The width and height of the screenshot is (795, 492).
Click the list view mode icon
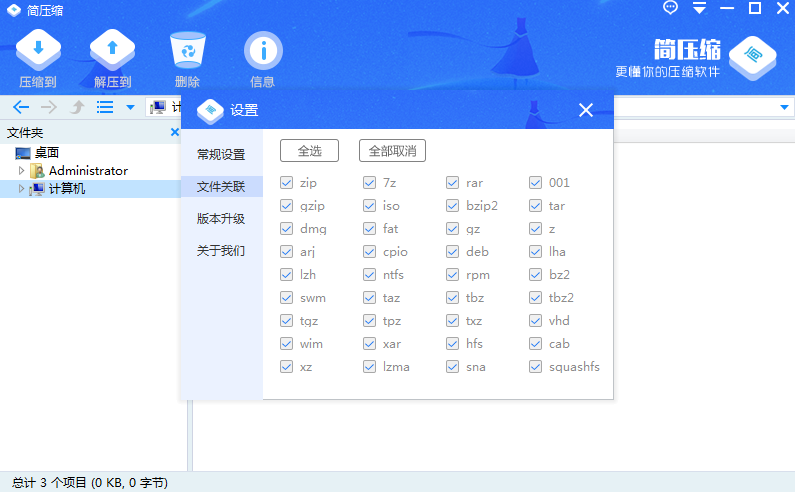pyautogui.click(x=105, y=107)
